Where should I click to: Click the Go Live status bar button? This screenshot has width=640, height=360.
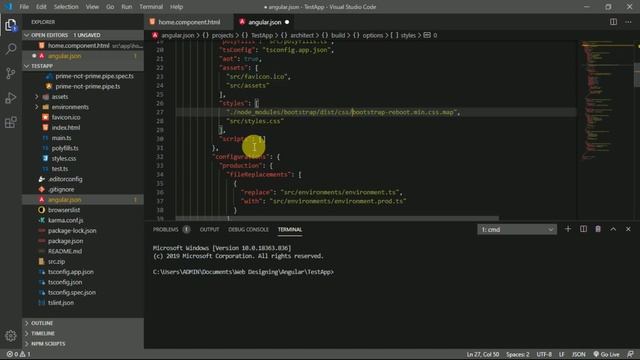pos(606,354)
